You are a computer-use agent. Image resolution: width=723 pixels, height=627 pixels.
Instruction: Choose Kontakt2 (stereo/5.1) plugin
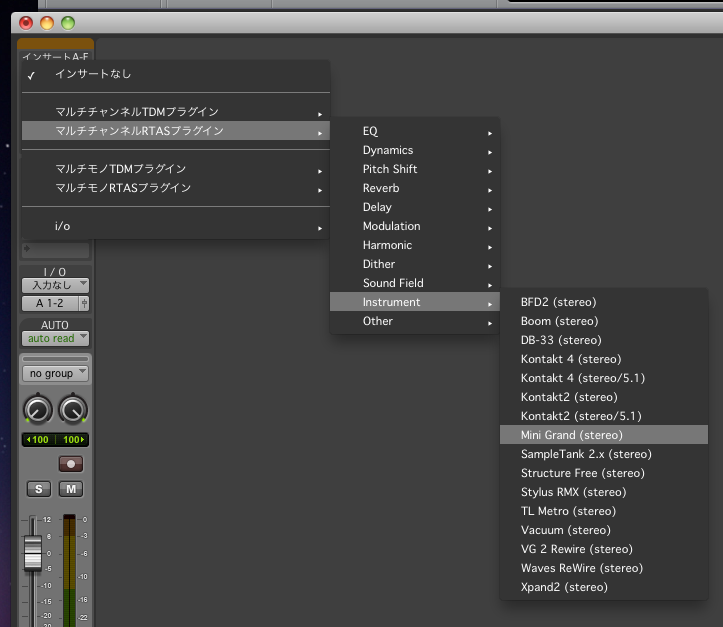(x=604, y=416)
